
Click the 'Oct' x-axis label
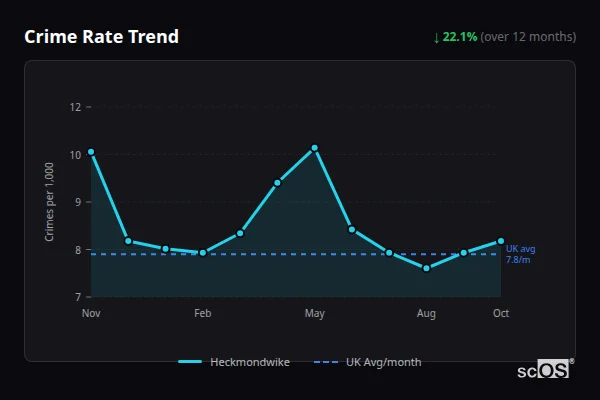pyautogui.click(x=501, y=313)
